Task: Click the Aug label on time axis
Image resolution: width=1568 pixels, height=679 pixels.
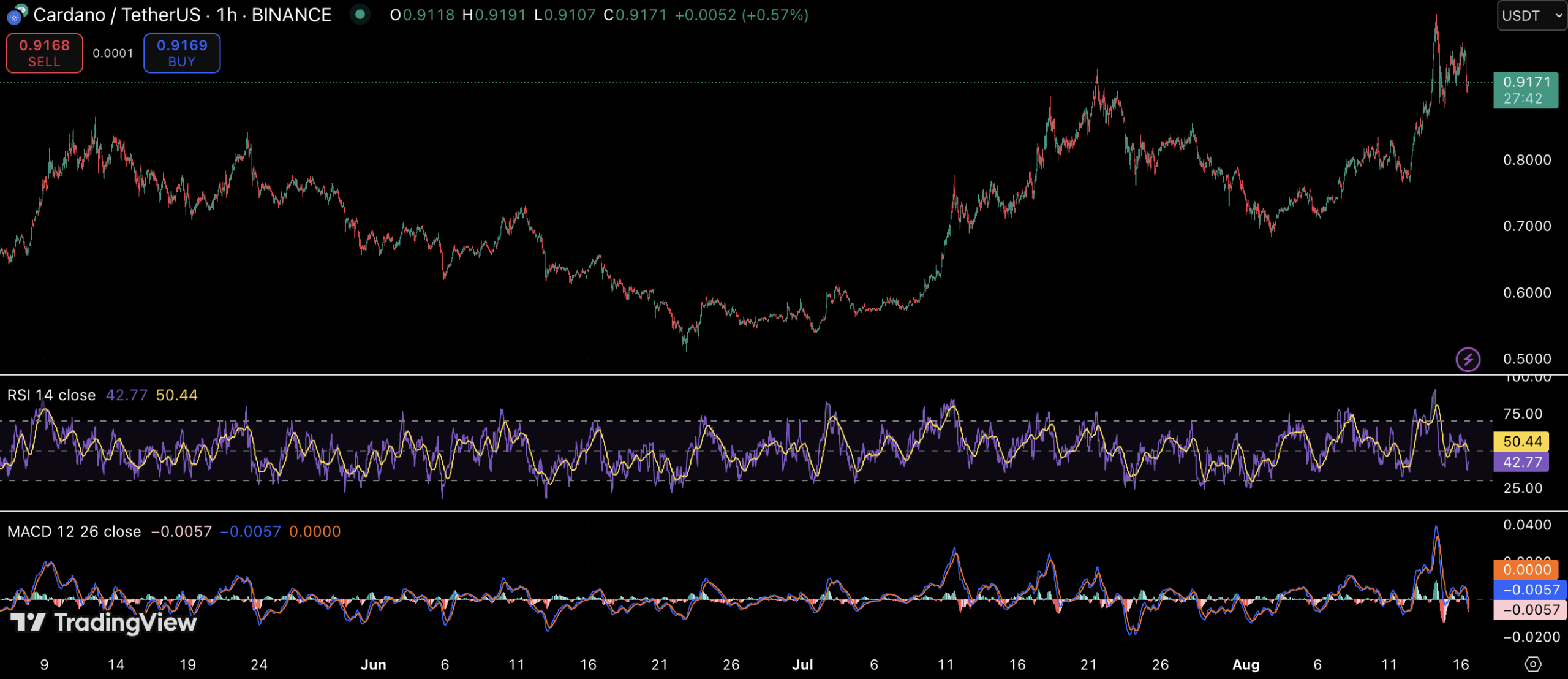Action: coord(1246,665)
